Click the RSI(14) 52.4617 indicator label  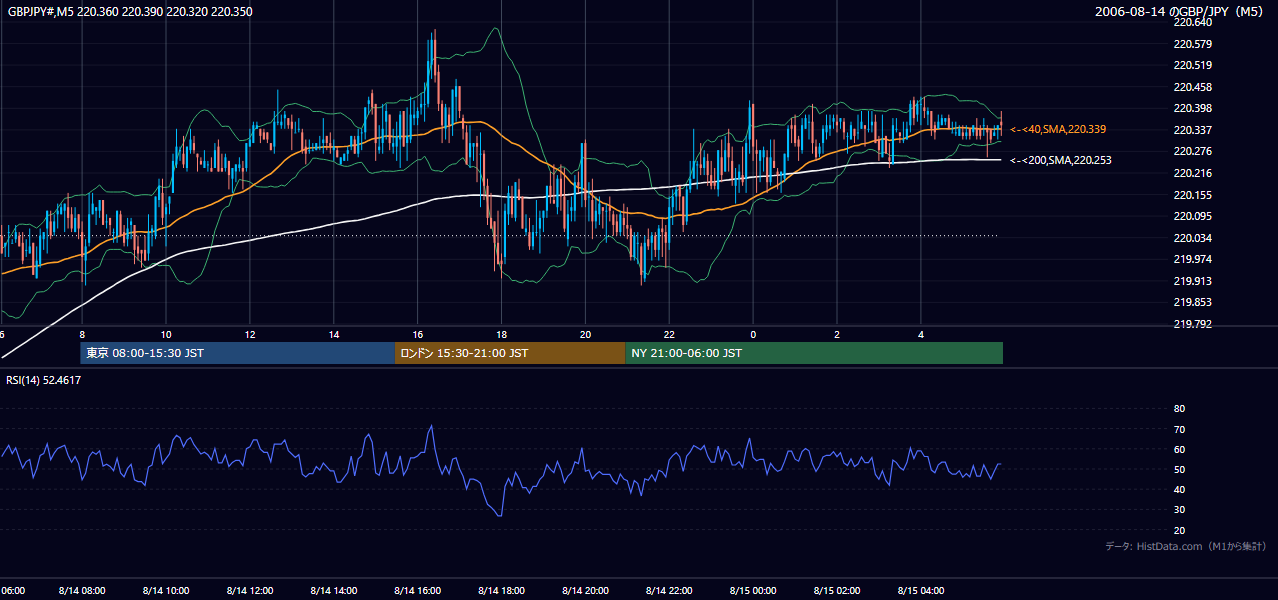click(x=44, y=380)
